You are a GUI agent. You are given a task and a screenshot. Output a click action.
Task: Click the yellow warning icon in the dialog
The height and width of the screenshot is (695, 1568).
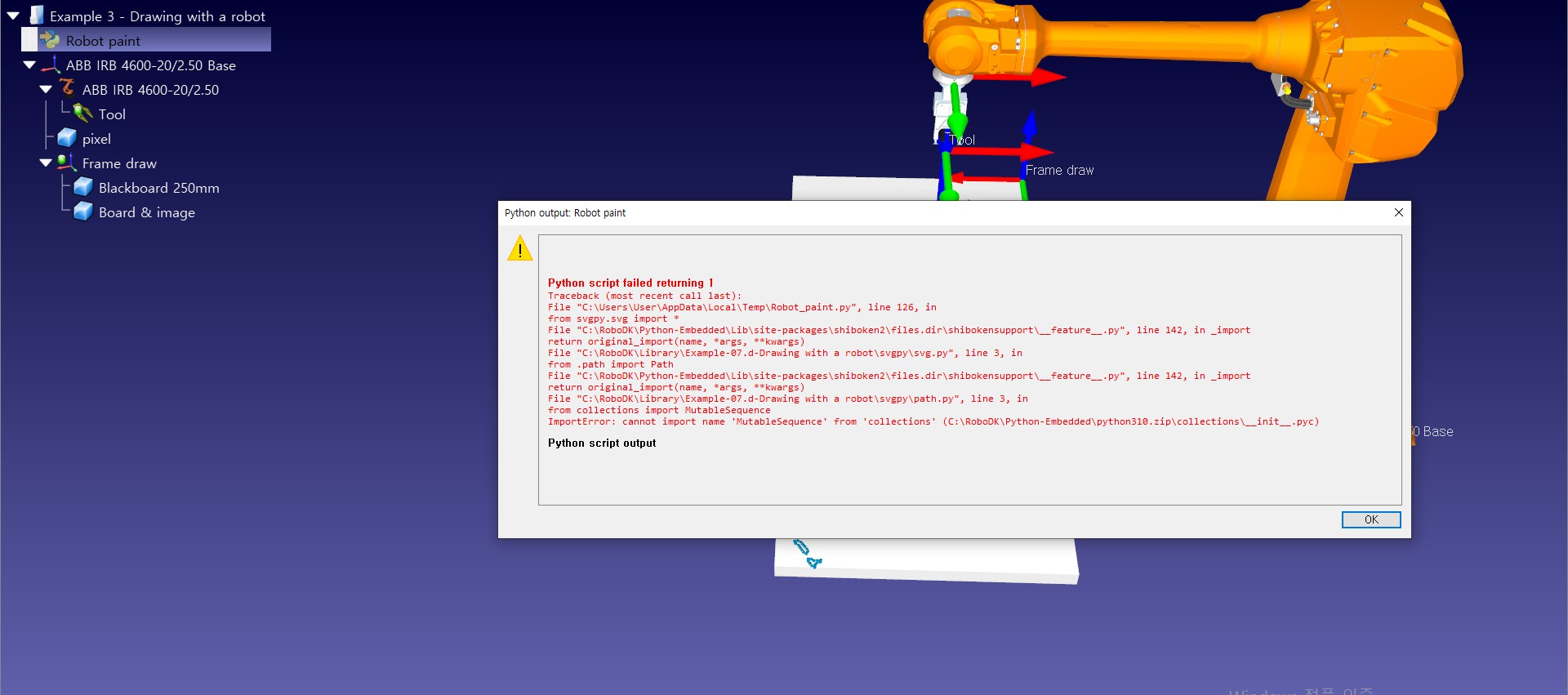[520, 249]
